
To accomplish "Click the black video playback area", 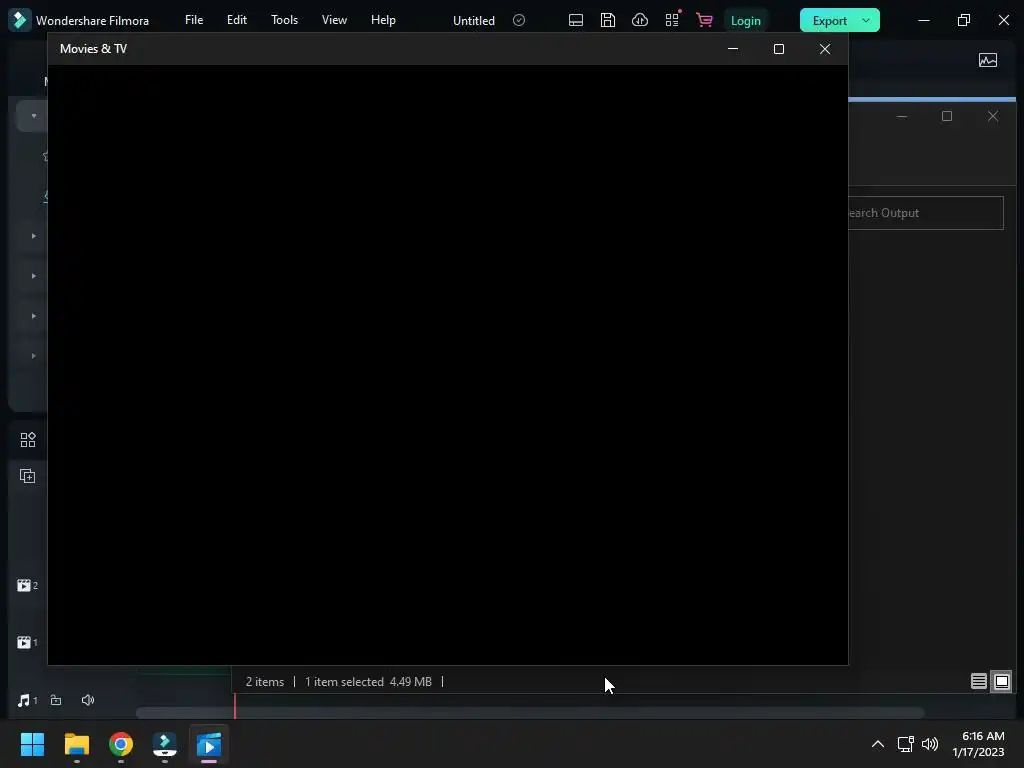I will (x=448, y=364).
